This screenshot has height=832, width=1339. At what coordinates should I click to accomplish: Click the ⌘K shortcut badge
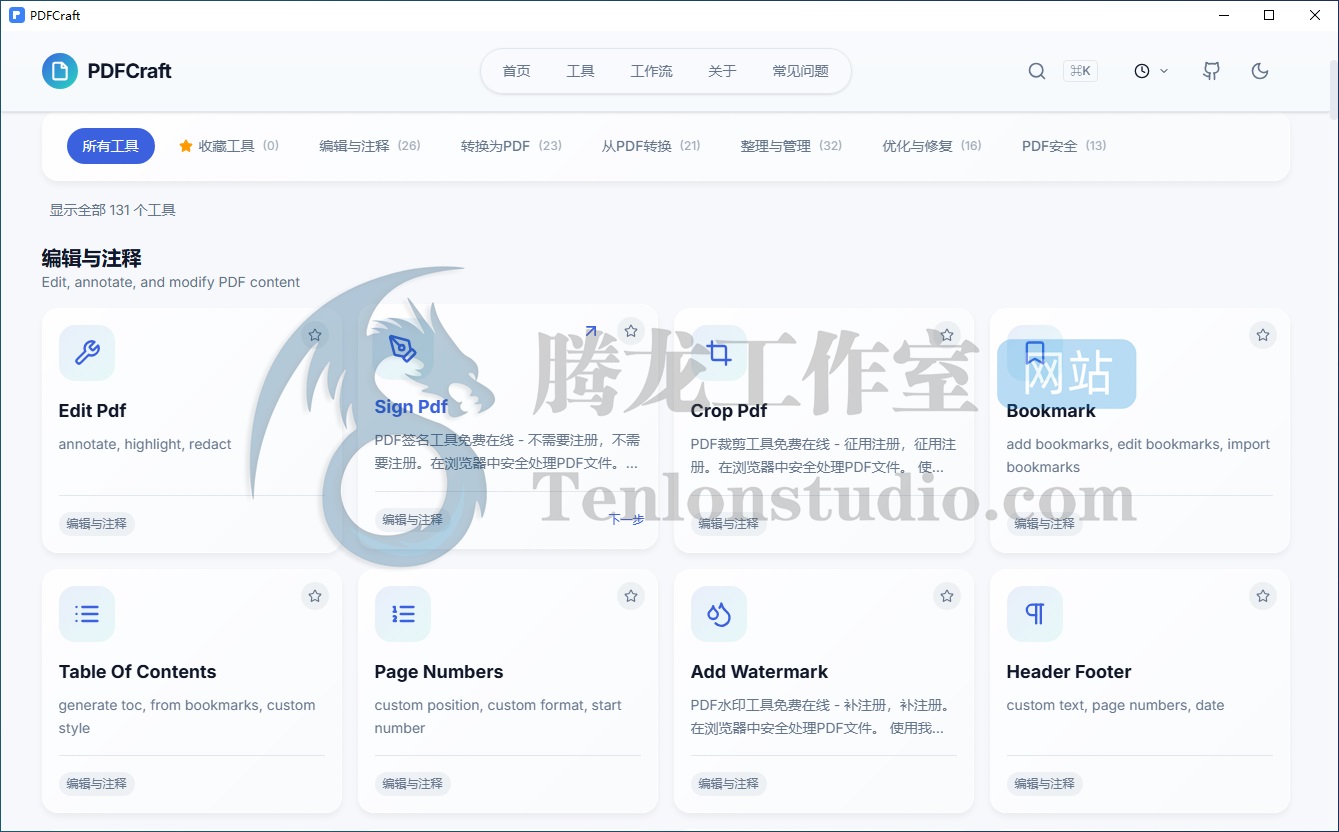coord(1080,71)
